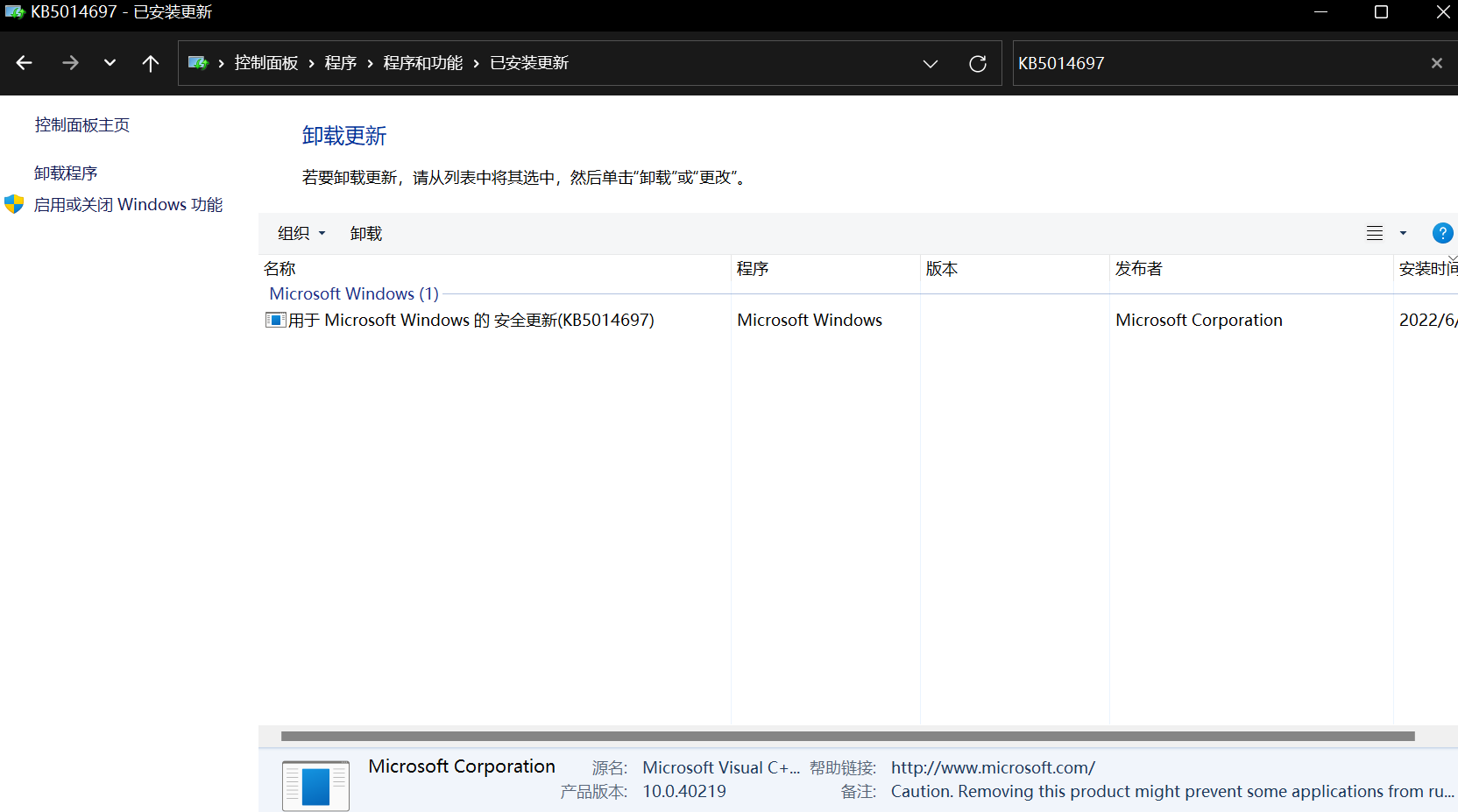Sort by 版本 column header

point(1015,269)
